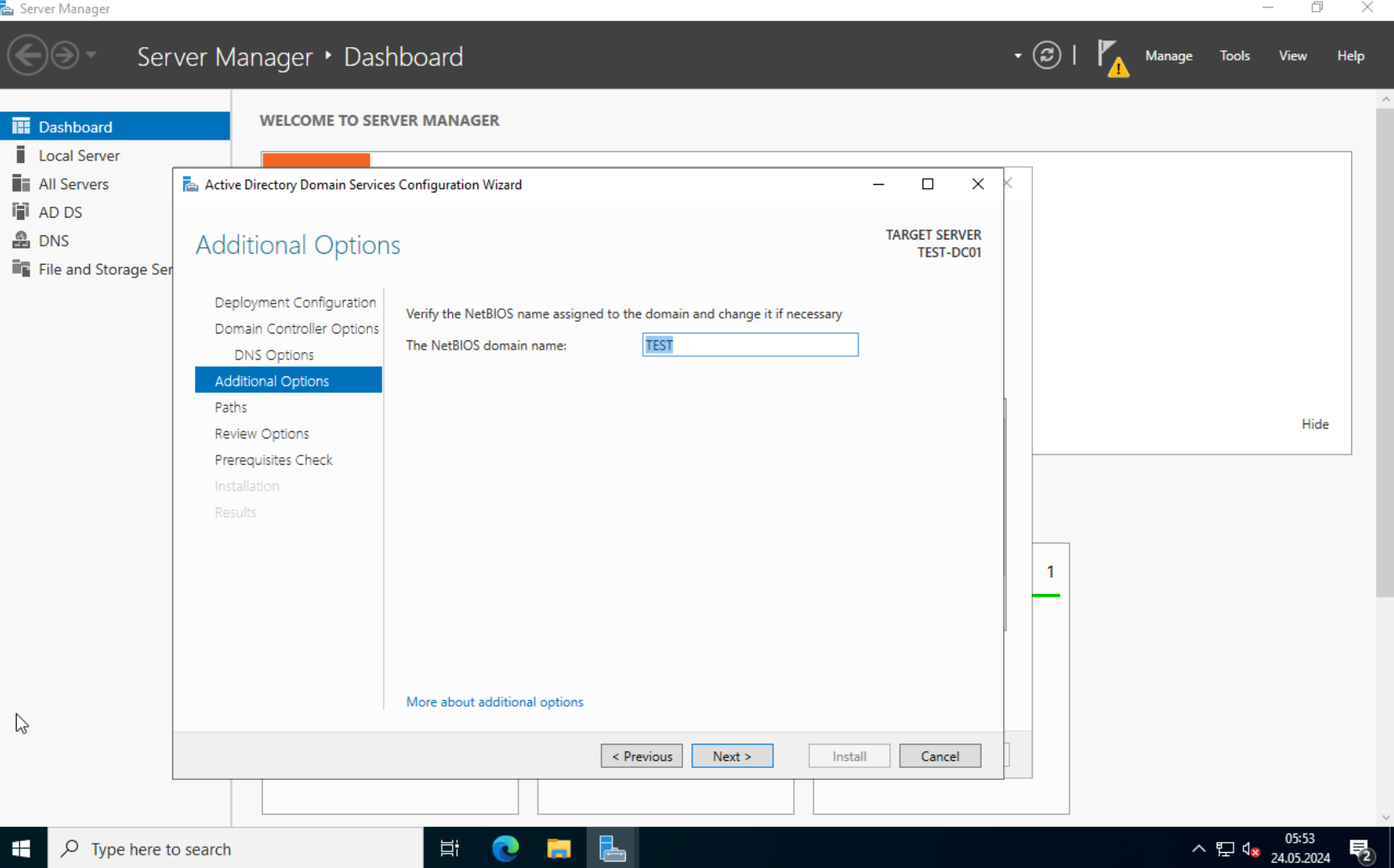Open the notifications flag with warning
The height and width of the screenshot is (868, 1394).
1113,58
